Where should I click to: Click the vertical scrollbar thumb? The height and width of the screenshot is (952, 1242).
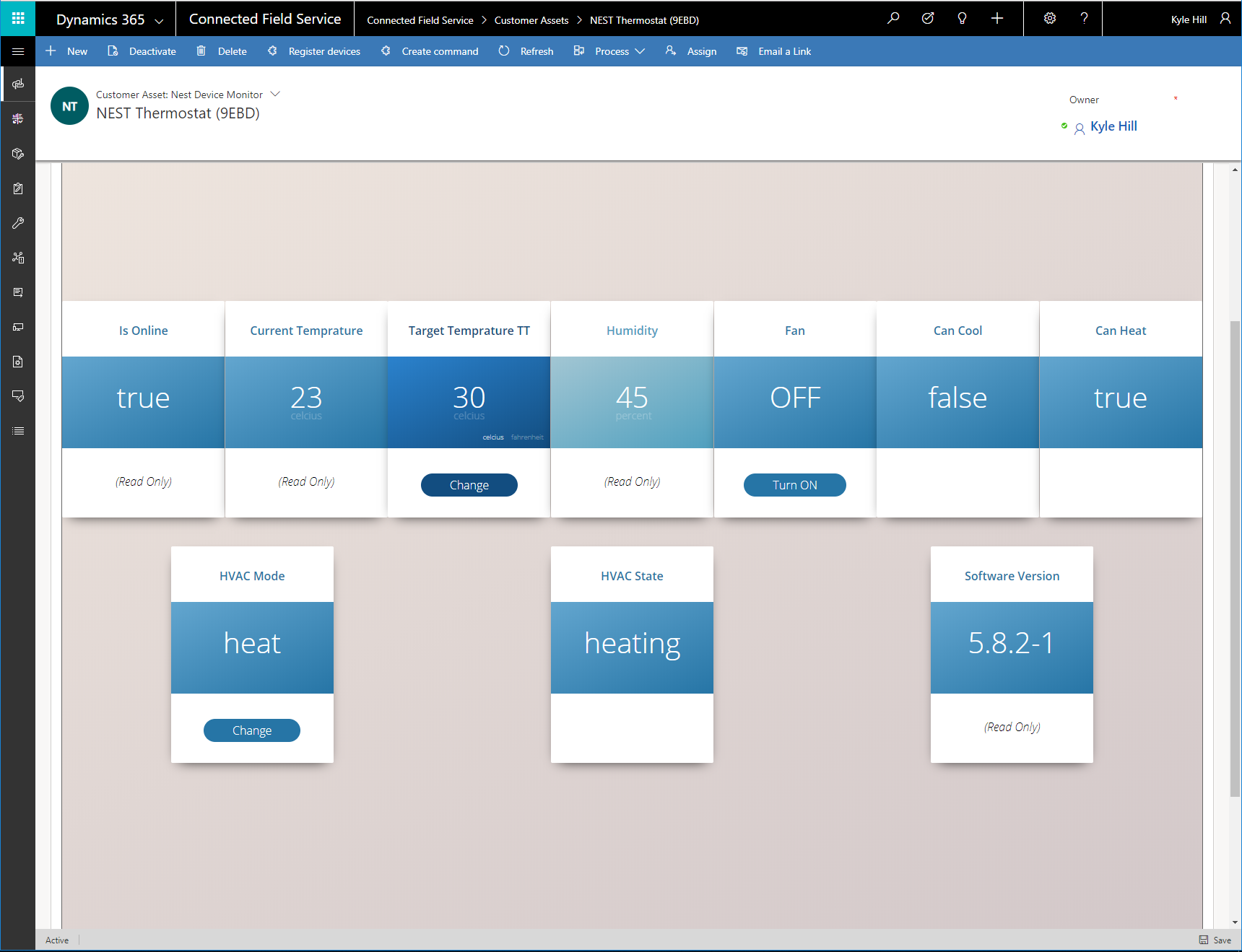pos(1236,559)
